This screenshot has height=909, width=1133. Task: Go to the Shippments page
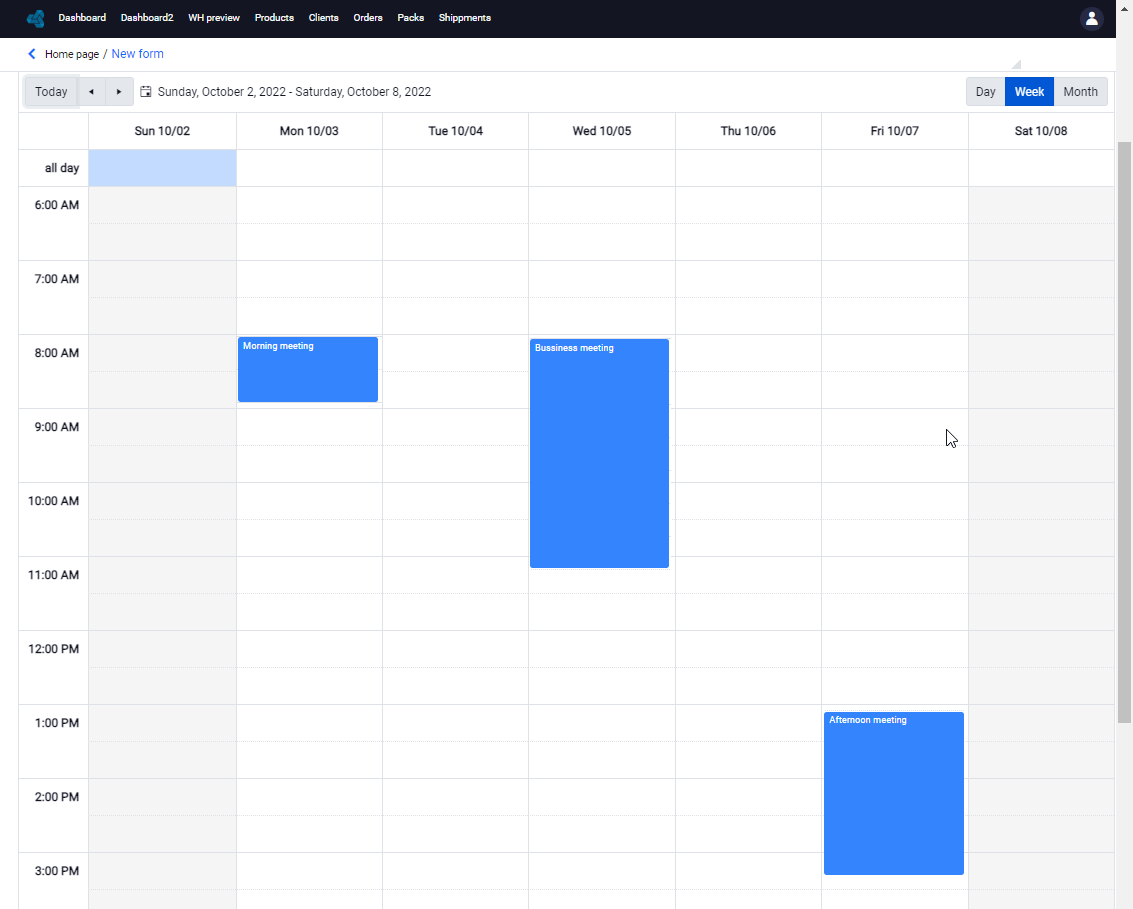[x=465, y=18]
